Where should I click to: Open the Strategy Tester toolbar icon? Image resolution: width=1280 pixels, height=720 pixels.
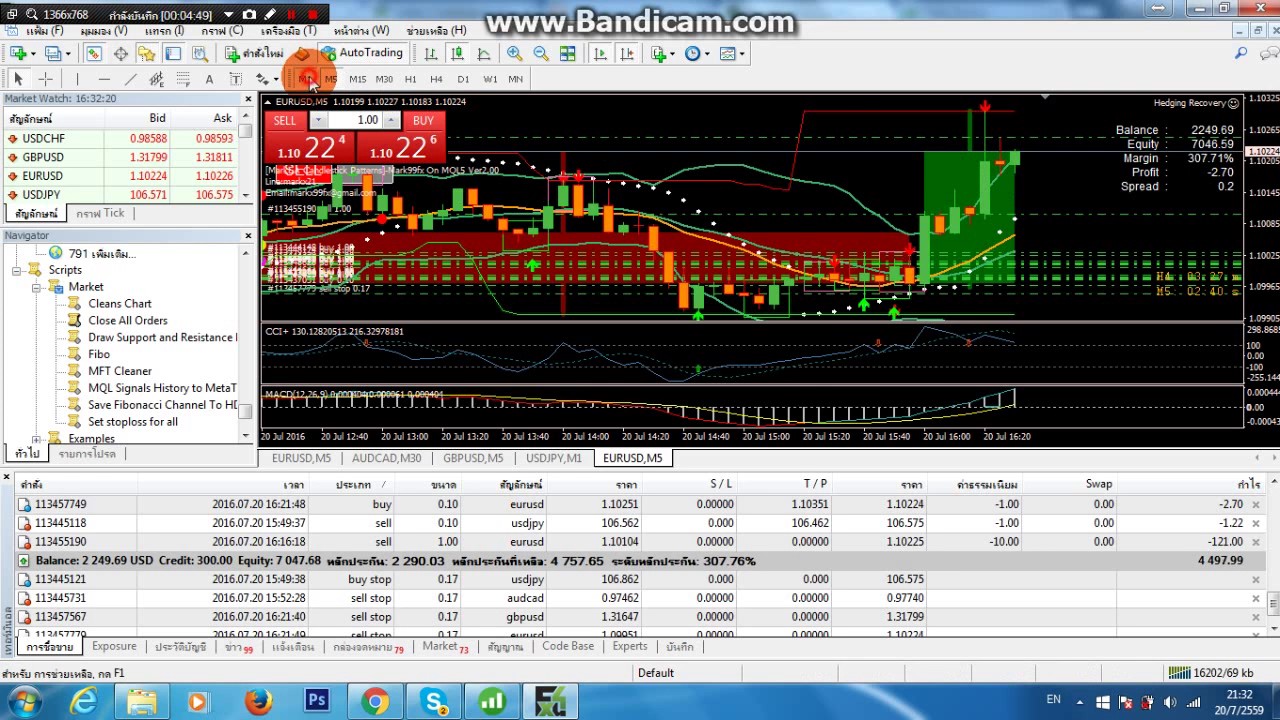(199, 53)
